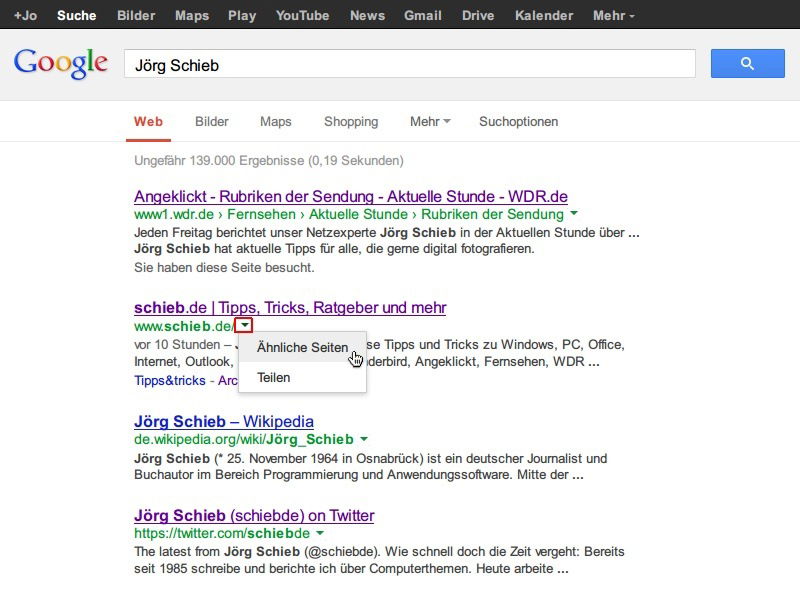
Task: Choose Ähnliche Seiten from the popup menu
Action: coord(303,347)
